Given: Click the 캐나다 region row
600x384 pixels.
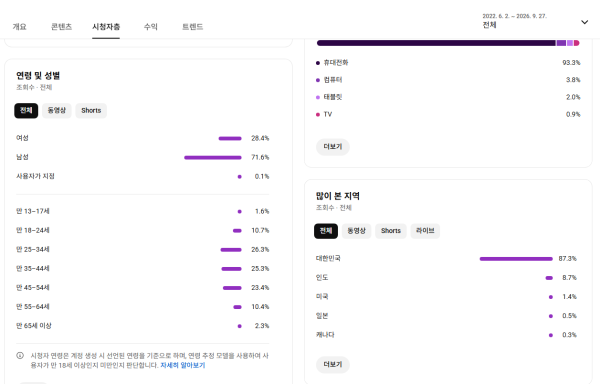Looking at the screenshot, I should (446, 335).
